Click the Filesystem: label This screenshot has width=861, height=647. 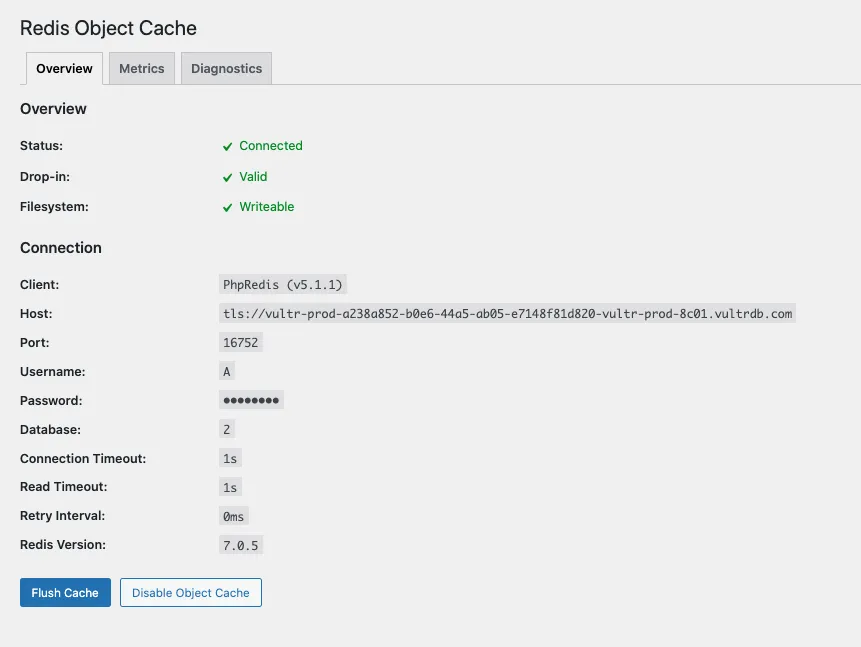[54, 207]
